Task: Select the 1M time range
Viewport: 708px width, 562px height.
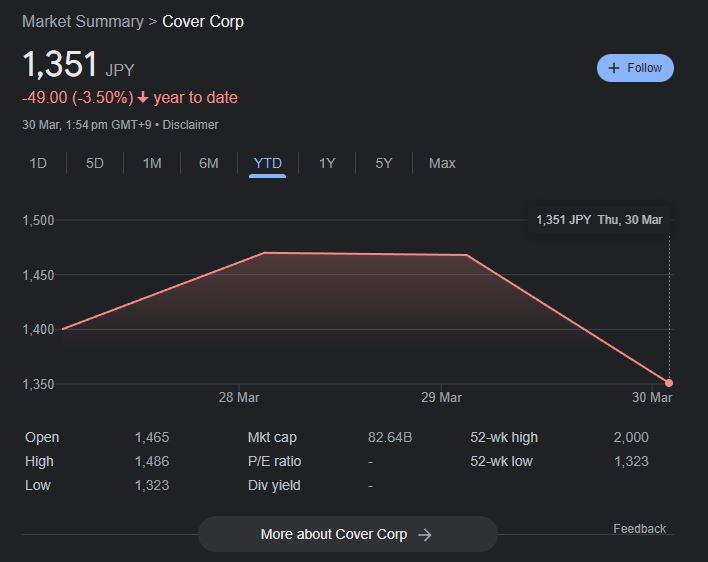Action: point(152,163)
